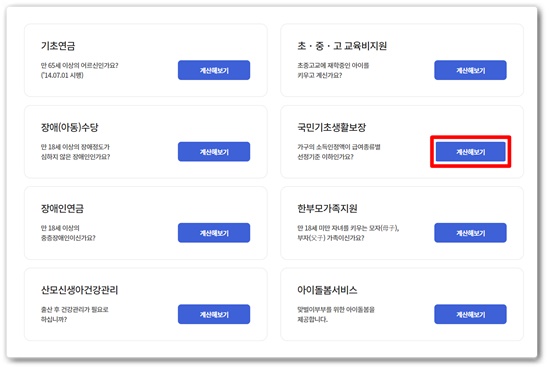Image resolution: width=550 pixels, height=370 pixels.
Task: Click description text under 장애(아동)수당
Action: pyautogui.click(x=75, y=152)
